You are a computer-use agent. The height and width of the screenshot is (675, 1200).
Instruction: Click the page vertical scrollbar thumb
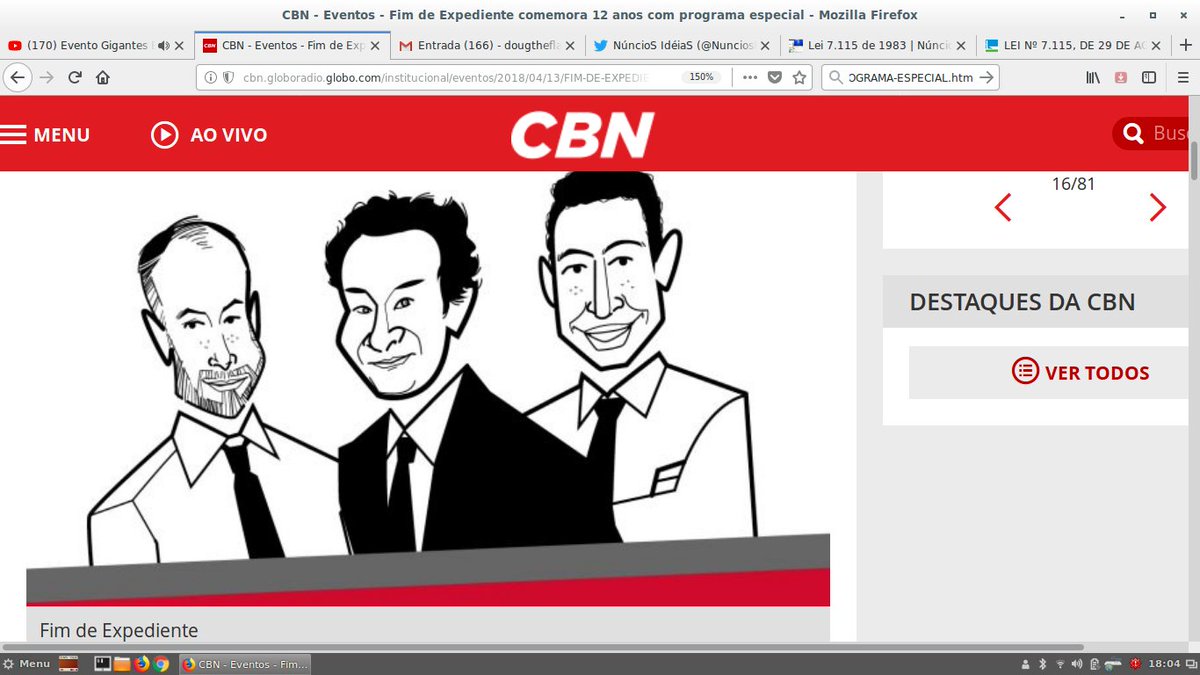[1194, 160]
